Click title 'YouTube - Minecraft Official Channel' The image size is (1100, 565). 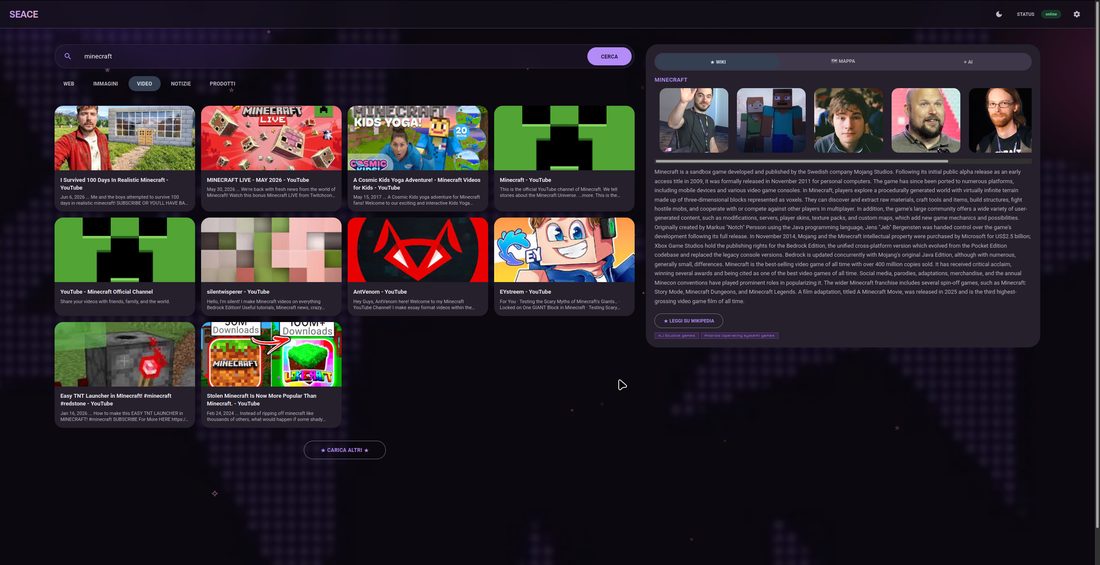click(x=107, y=292)
